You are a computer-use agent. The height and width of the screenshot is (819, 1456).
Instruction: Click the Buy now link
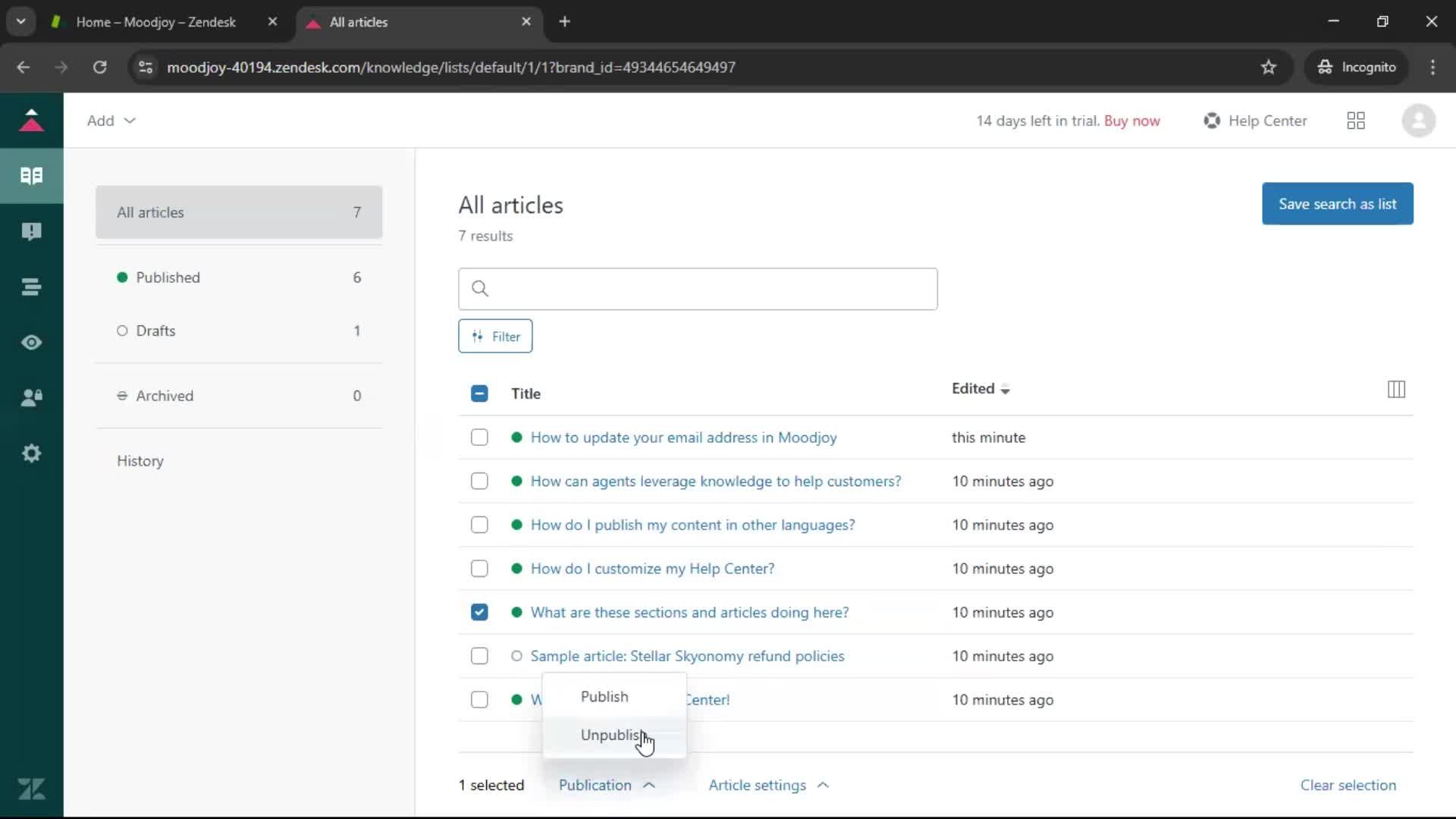point(1131,121)
